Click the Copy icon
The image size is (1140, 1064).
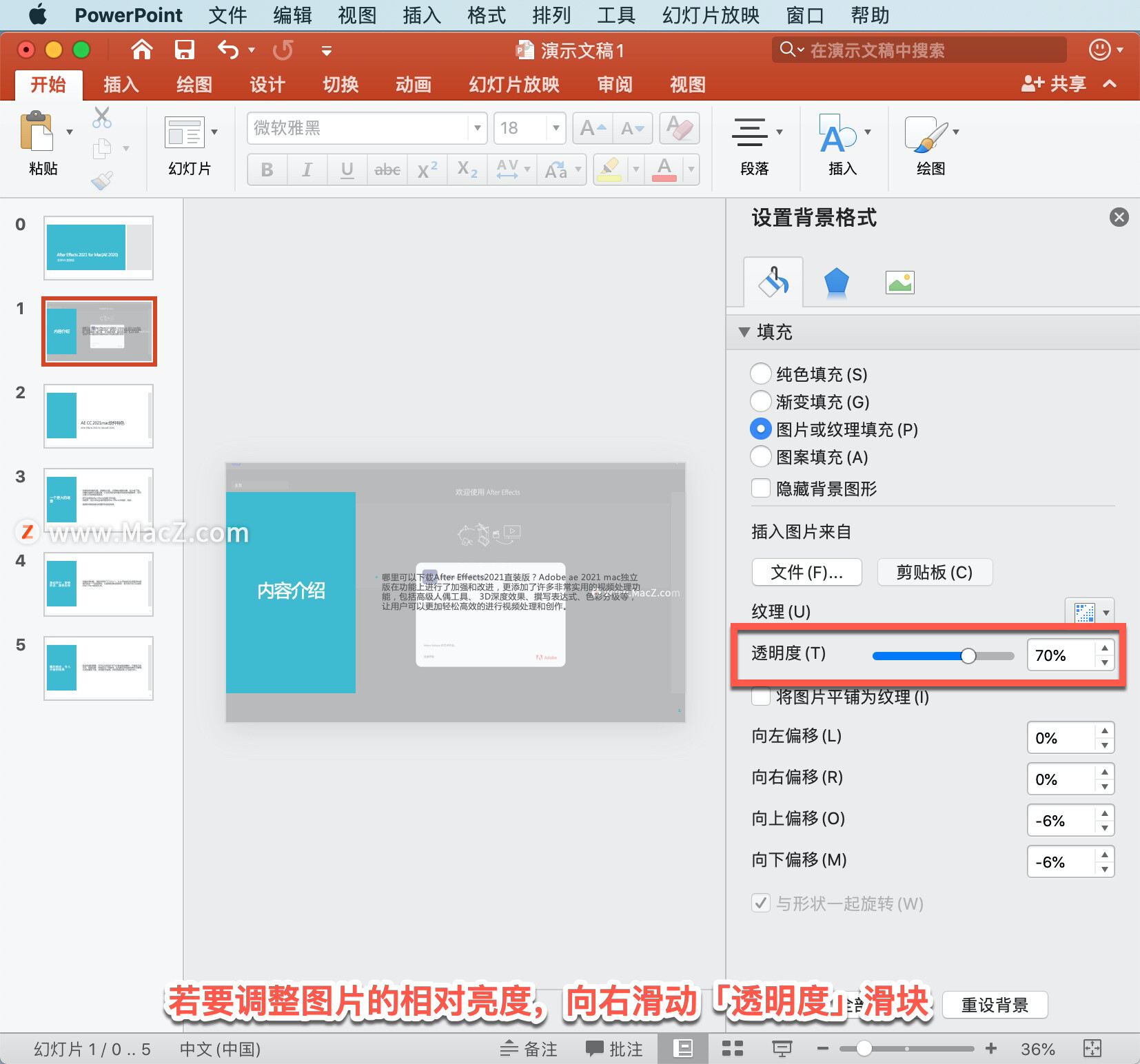(x=102, y=148)
